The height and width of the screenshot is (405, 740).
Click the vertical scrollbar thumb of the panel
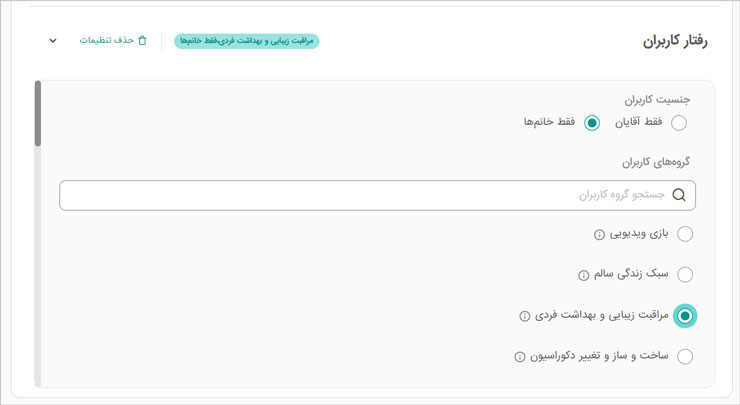[38, 114]
